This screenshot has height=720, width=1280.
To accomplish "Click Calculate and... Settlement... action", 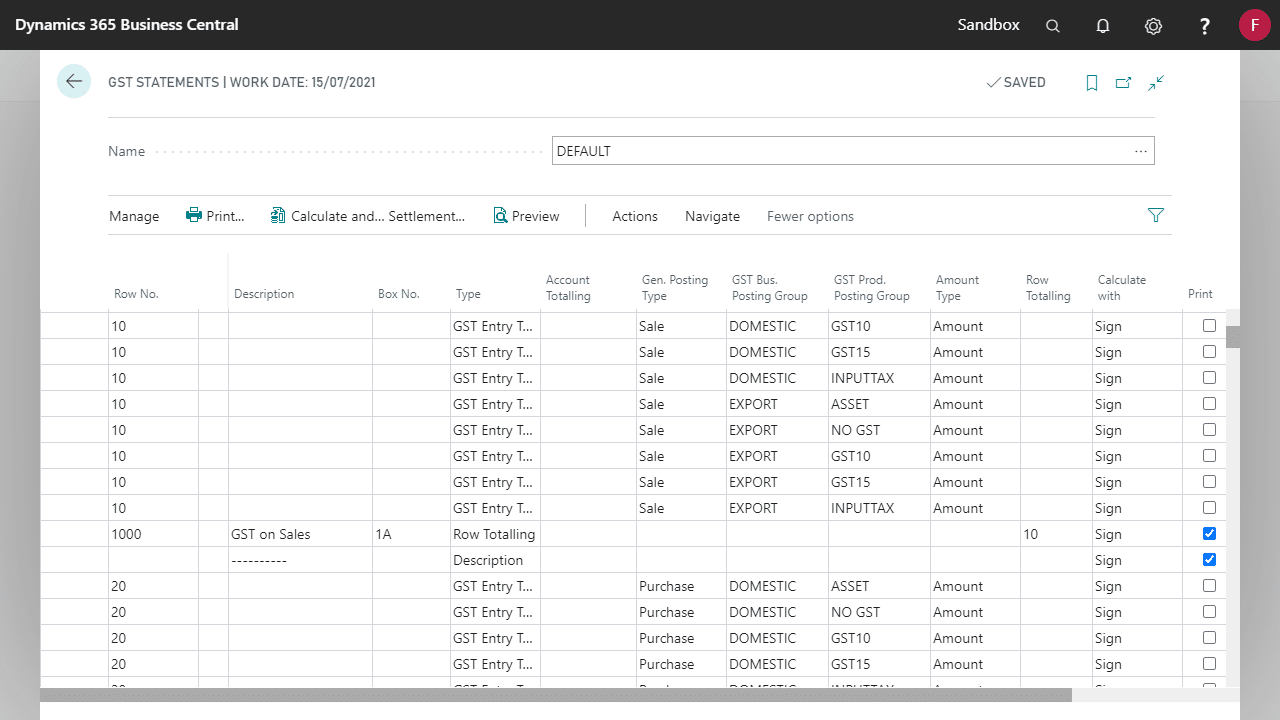I will tap(368, 216).
